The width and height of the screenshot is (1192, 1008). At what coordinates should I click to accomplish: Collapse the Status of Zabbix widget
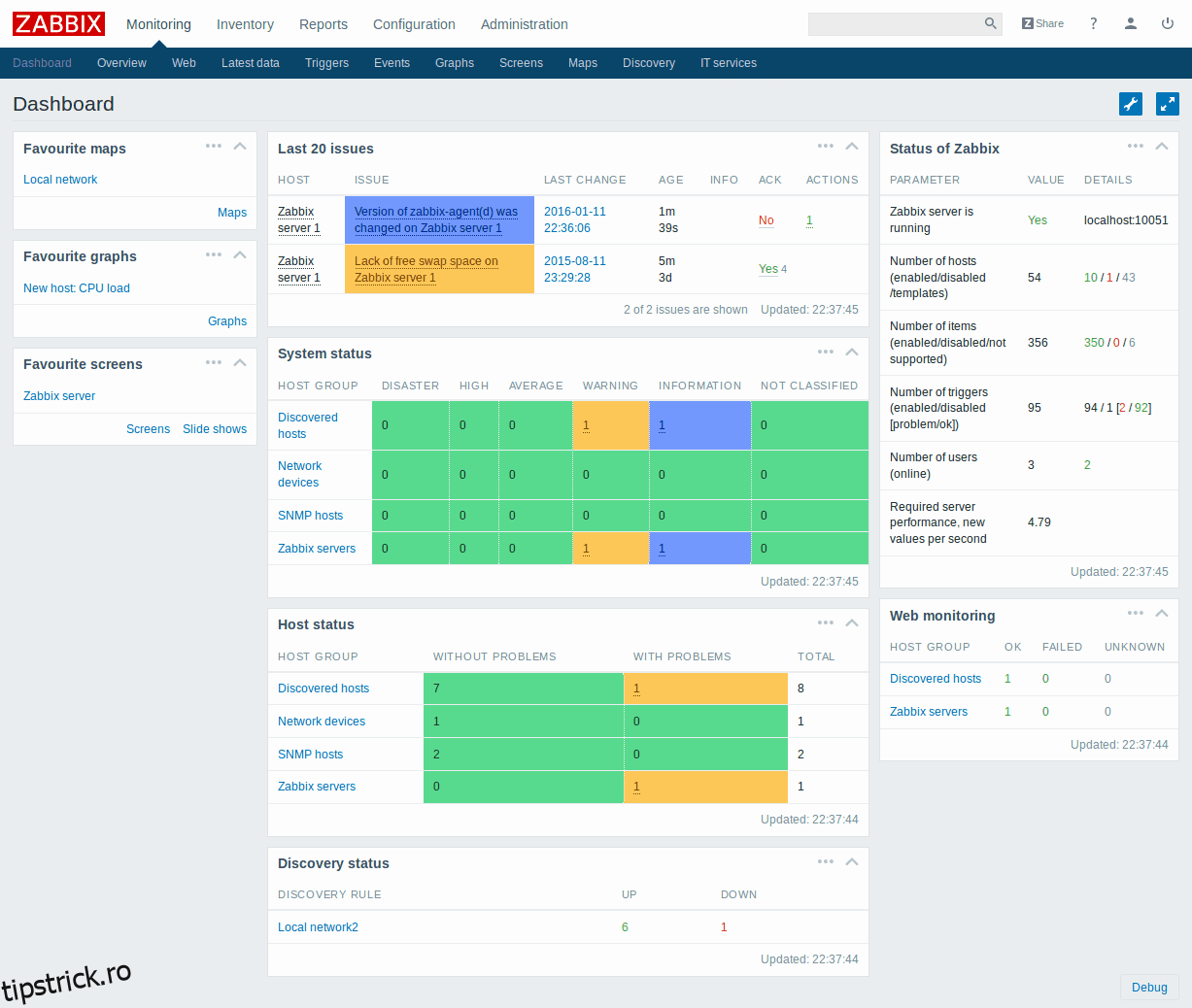tap(1162, 147)
